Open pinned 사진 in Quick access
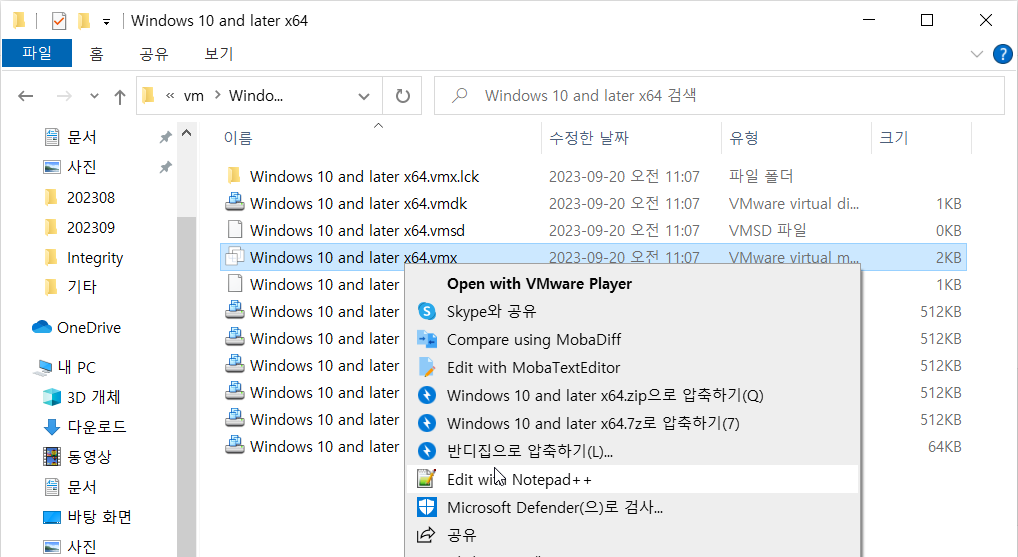The width and height of the screenshot is (1018, 557). [82, 167]
